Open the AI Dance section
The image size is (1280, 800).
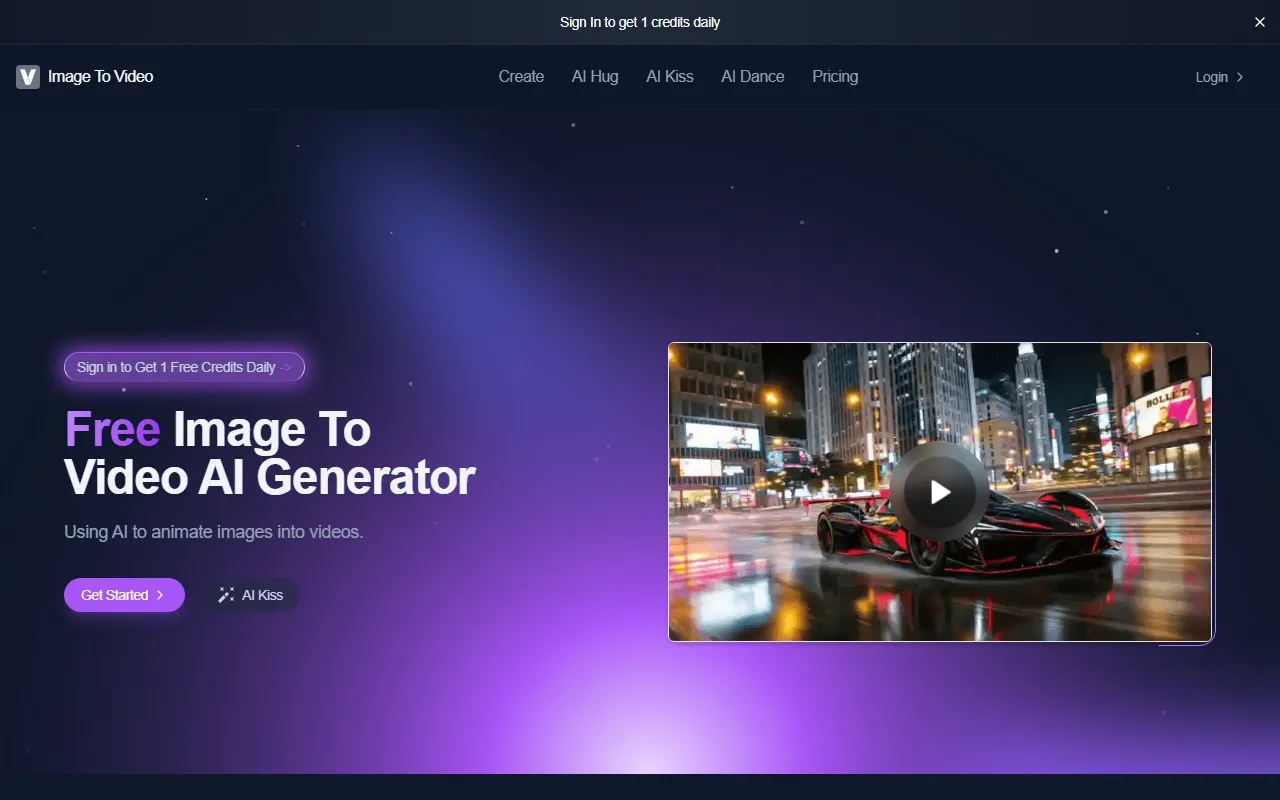point(752,76)
